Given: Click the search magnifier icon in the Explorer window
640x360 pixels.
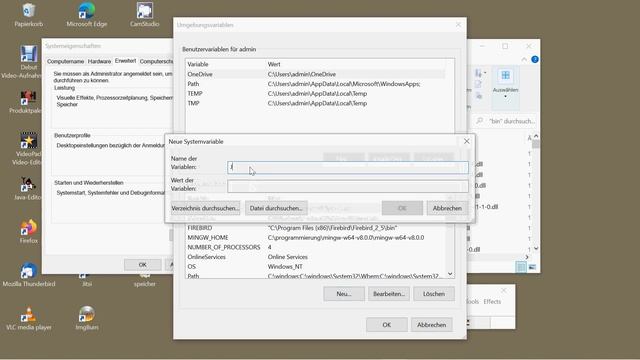Looking at the screenshot, I should 480,121.
